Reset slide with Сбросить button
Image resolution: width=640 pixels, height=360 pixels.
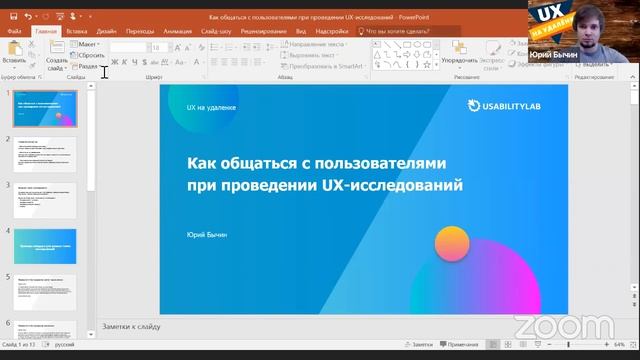pos(88,55)
